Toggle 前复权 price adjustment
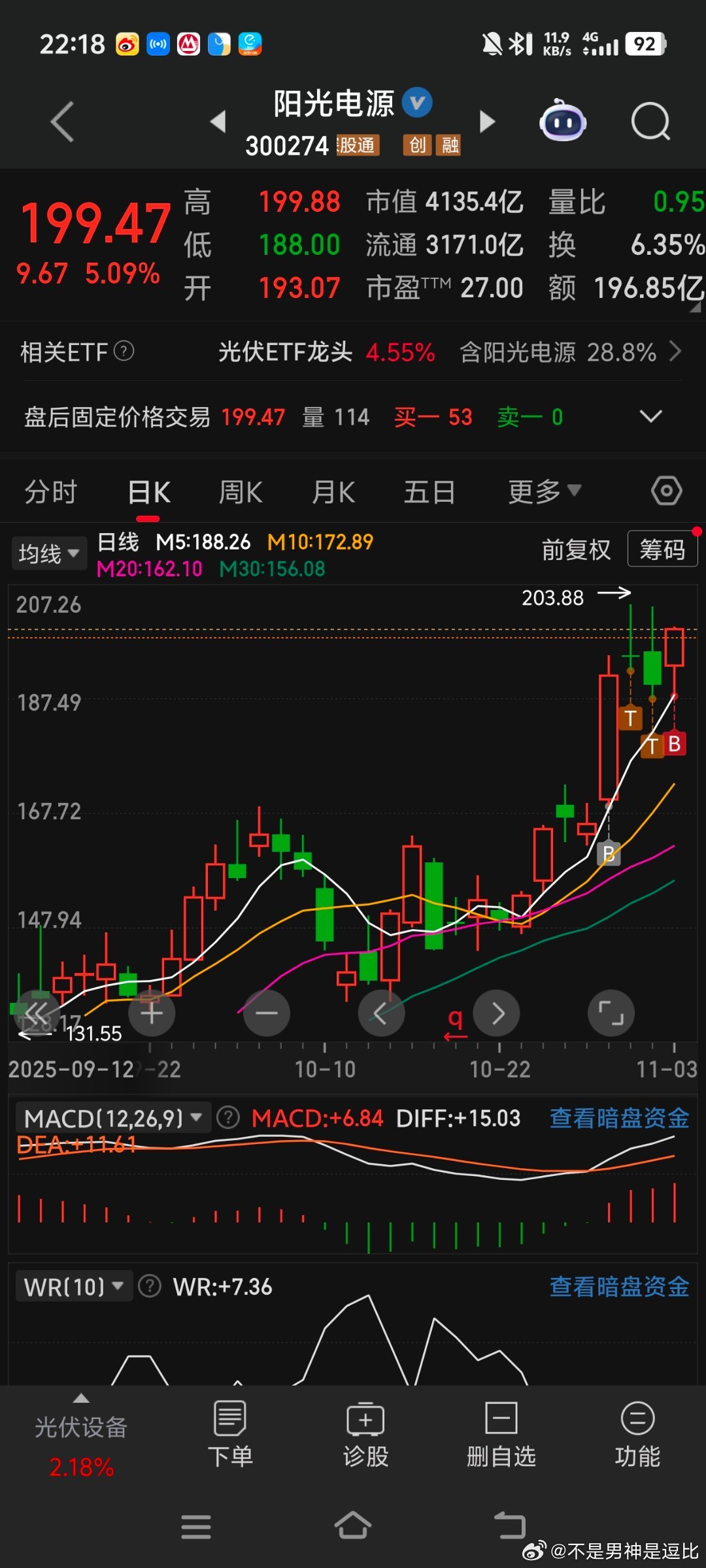 pos(576,549)
